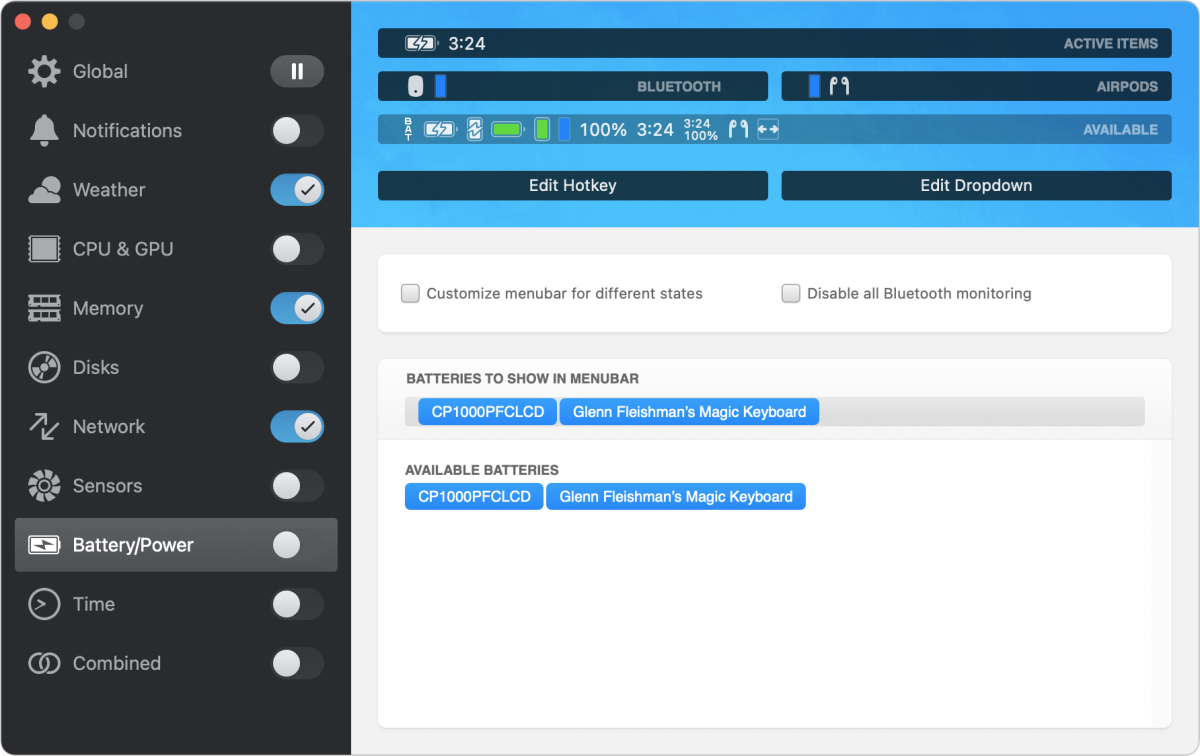Click the Notifications bell icon

point(44,130)
